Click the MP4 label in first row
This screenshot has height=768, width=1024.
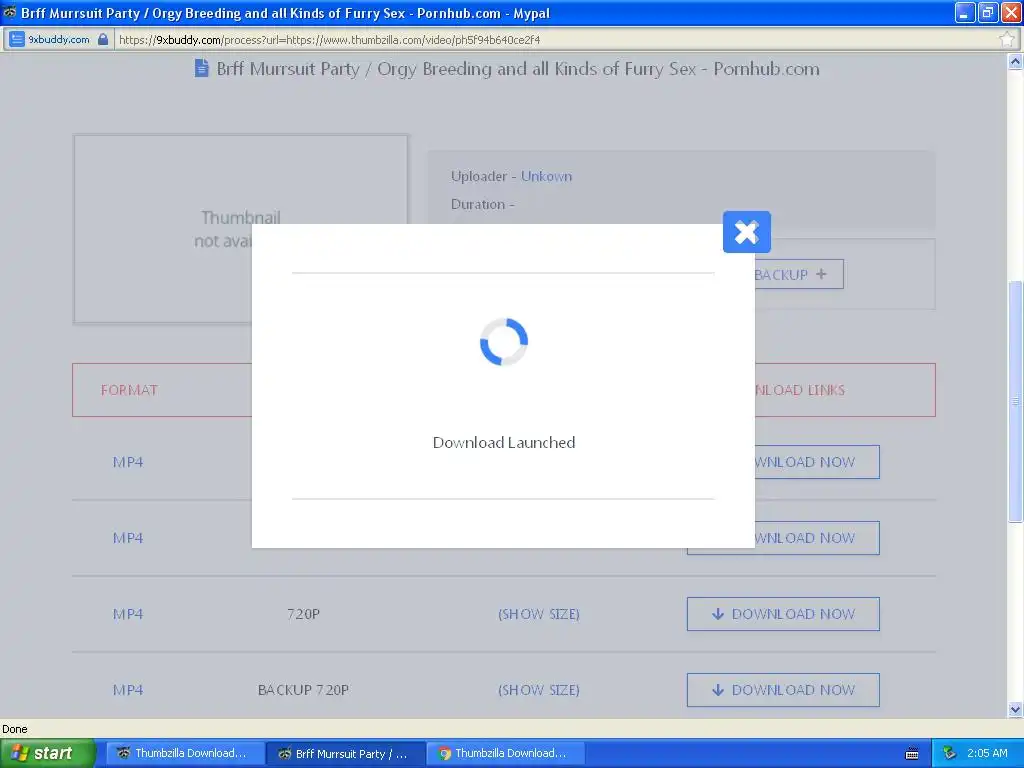point(128,462)
